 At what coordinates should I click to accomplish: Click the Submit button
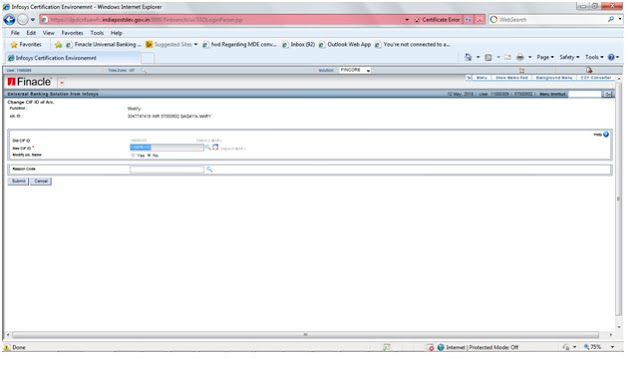click(18, 181)
